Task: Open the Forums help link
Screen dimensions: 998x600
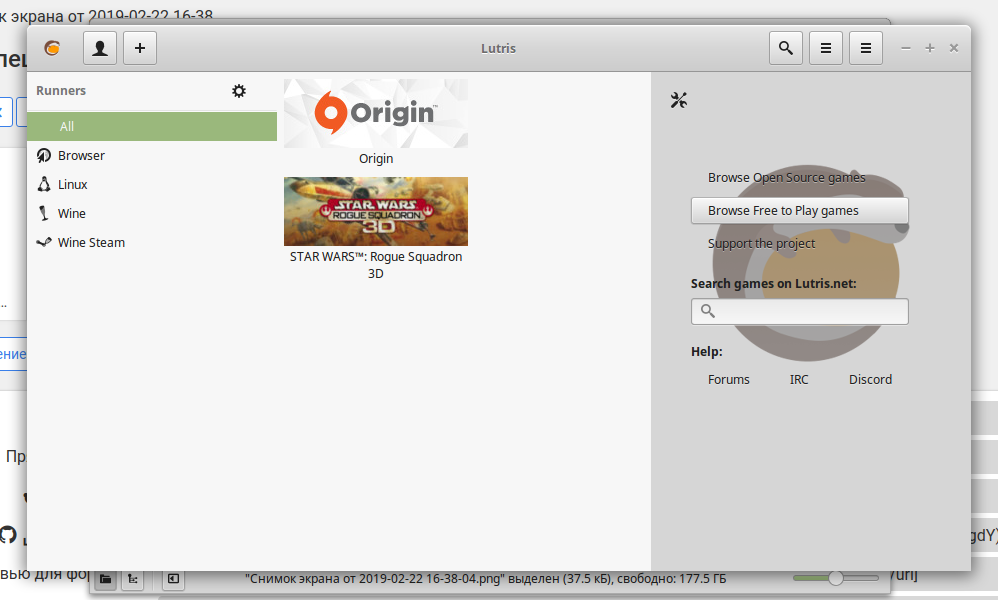Action: coord(729,379)
